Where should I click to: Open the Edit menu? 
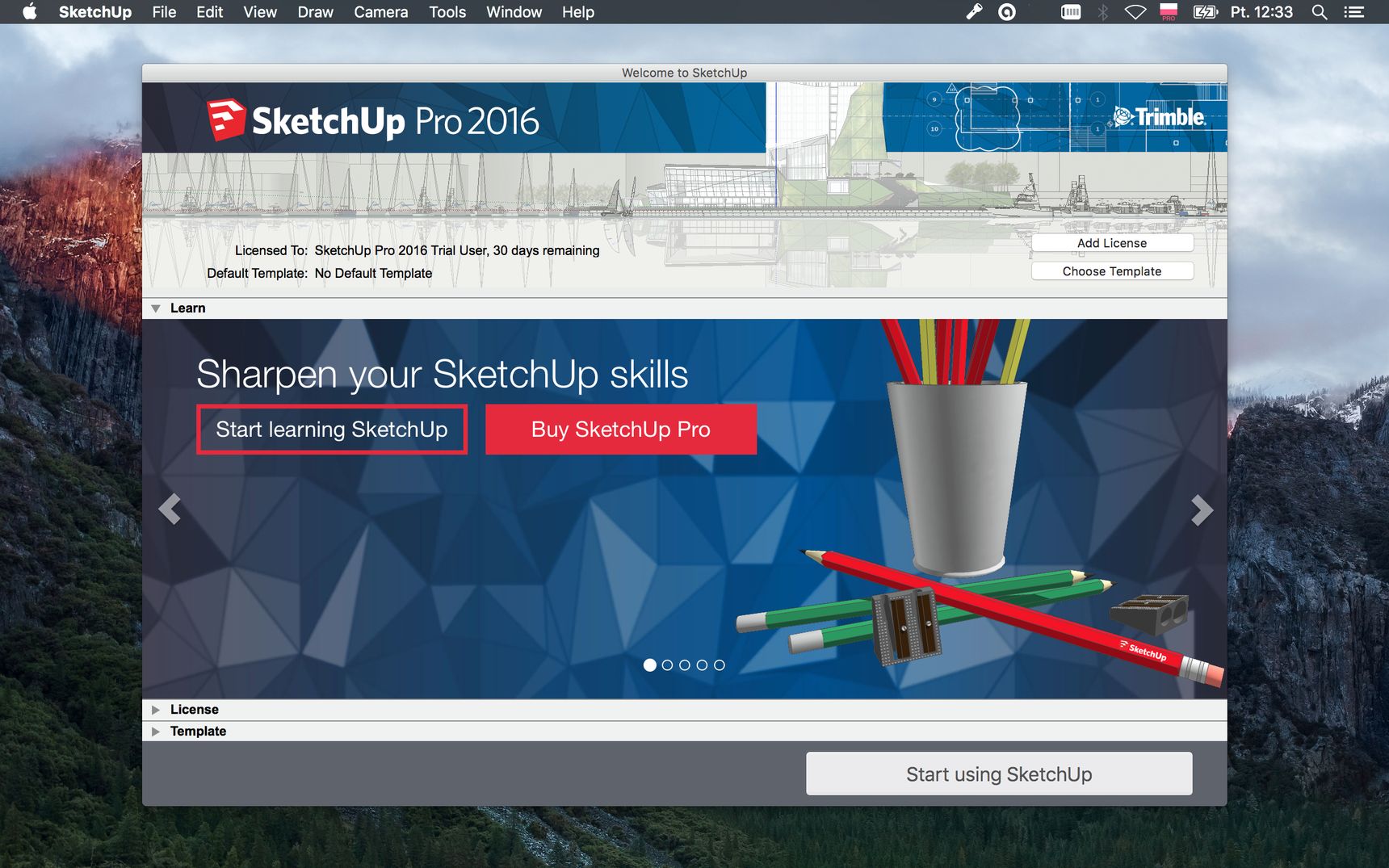[x=209, y=12]
